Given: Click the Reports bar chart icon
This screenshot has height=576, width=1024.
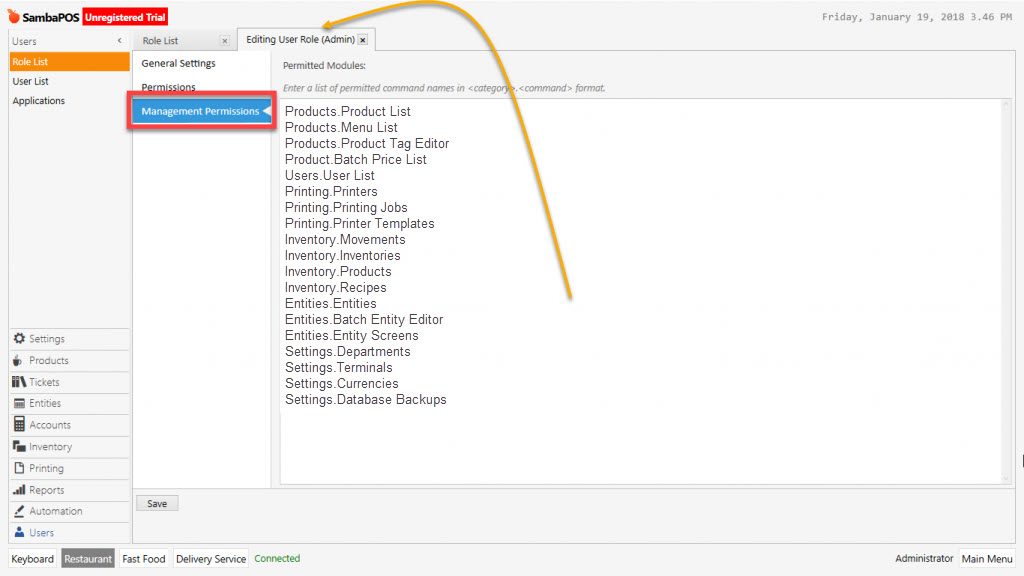Looking at the screenshot, I should point(19,489).
